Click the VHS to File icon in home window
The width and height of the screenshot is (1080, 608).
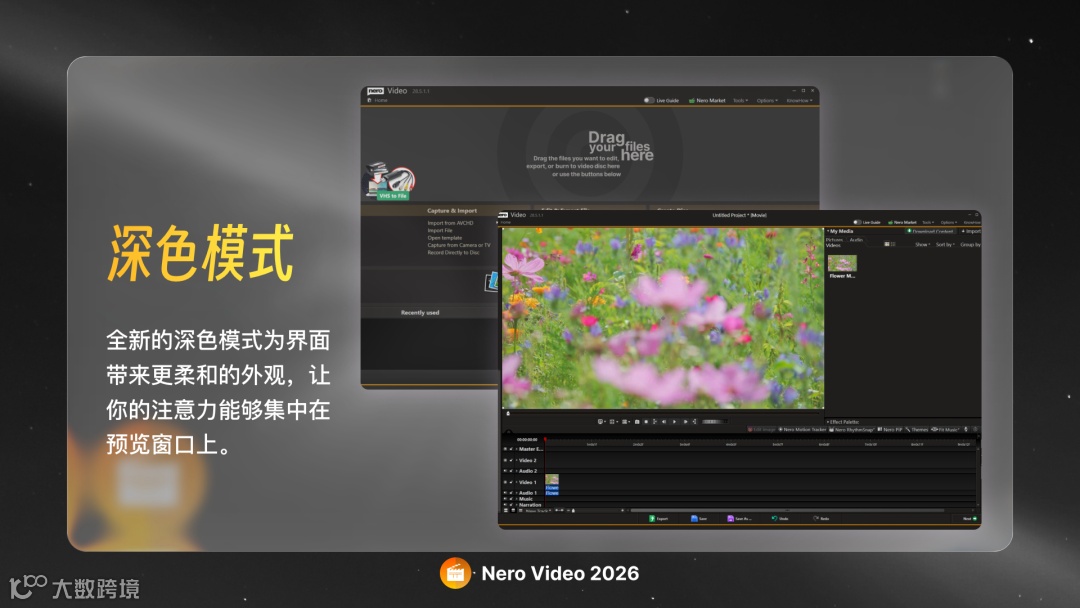pyautogui.click(x=390, y=181)
